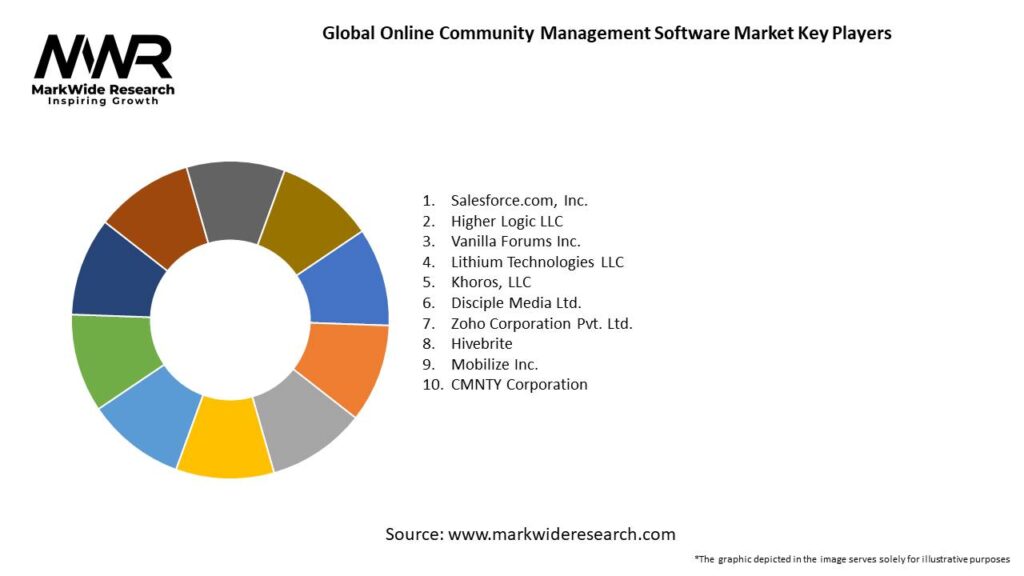The width and height of the screenshot is (1024, 576).
Task: Click the green donut segment
Action: click(x=112, y=357)
